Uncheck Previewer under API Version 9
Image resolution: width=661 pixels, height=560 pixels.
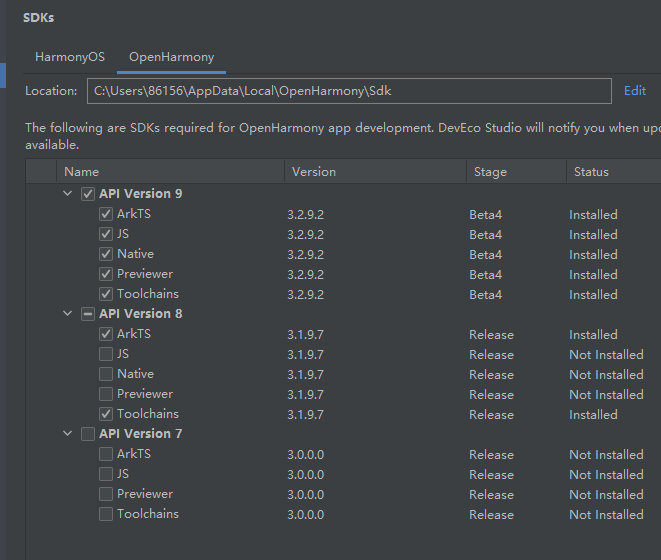click(106, 274)
